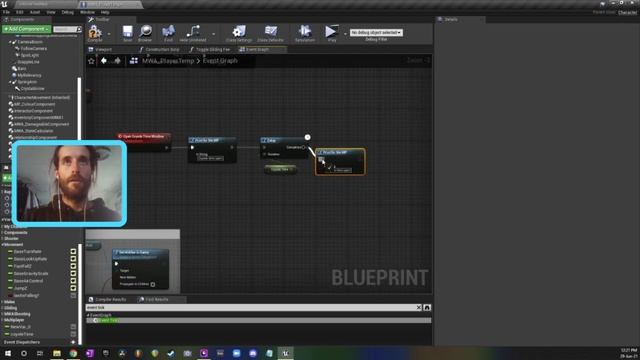
Task: Click the find-in-blueprints icon beside search field
Action: 427,307
